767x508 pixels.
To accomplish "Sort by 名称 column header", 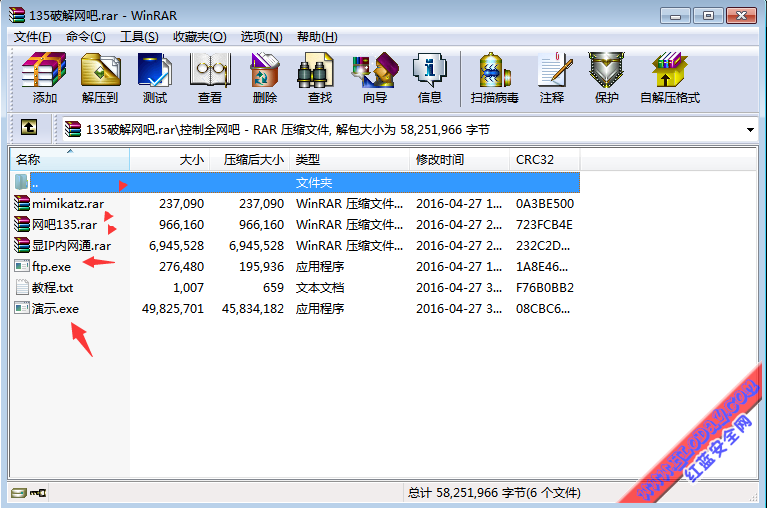I will point(70,159).
